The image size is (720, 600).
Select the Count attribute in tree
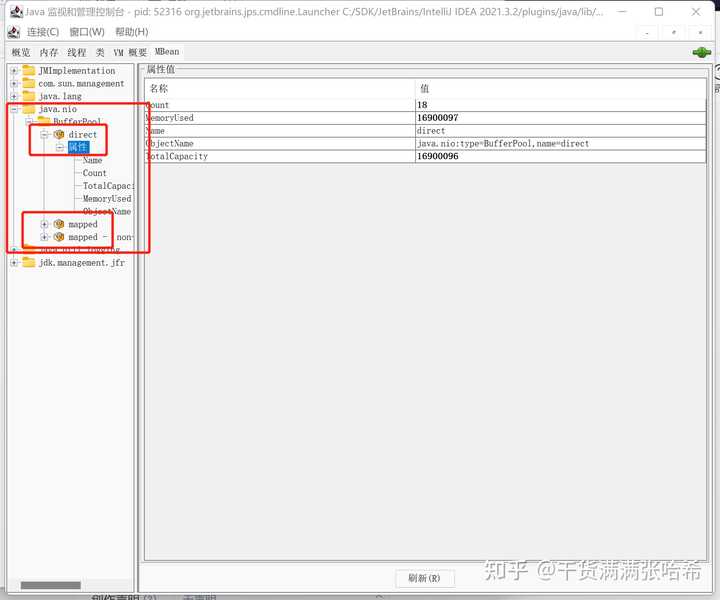[95, 173]
